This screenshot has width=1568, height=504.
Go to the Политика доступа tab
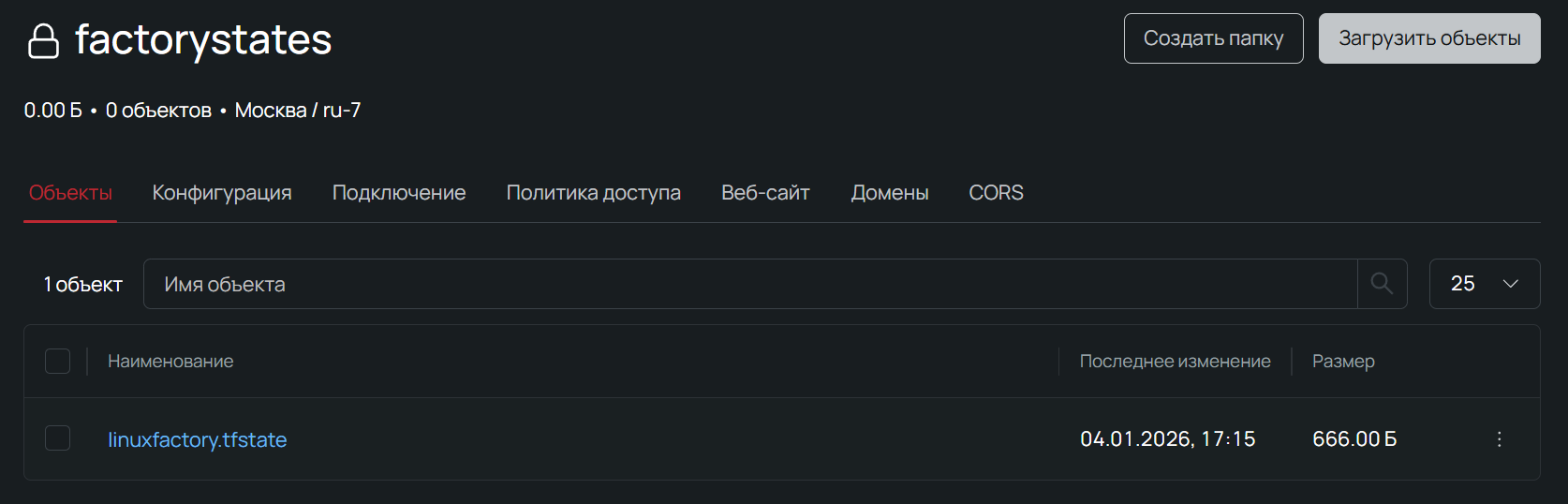(593, 193)
